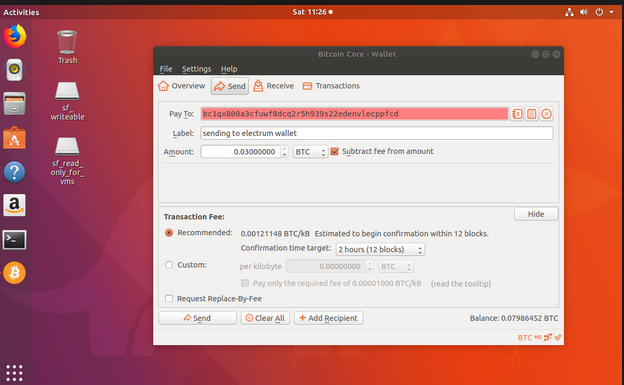Click the Bitcoin Core dock icon
This screenshot has width=624, height=385.
[14, 273]
